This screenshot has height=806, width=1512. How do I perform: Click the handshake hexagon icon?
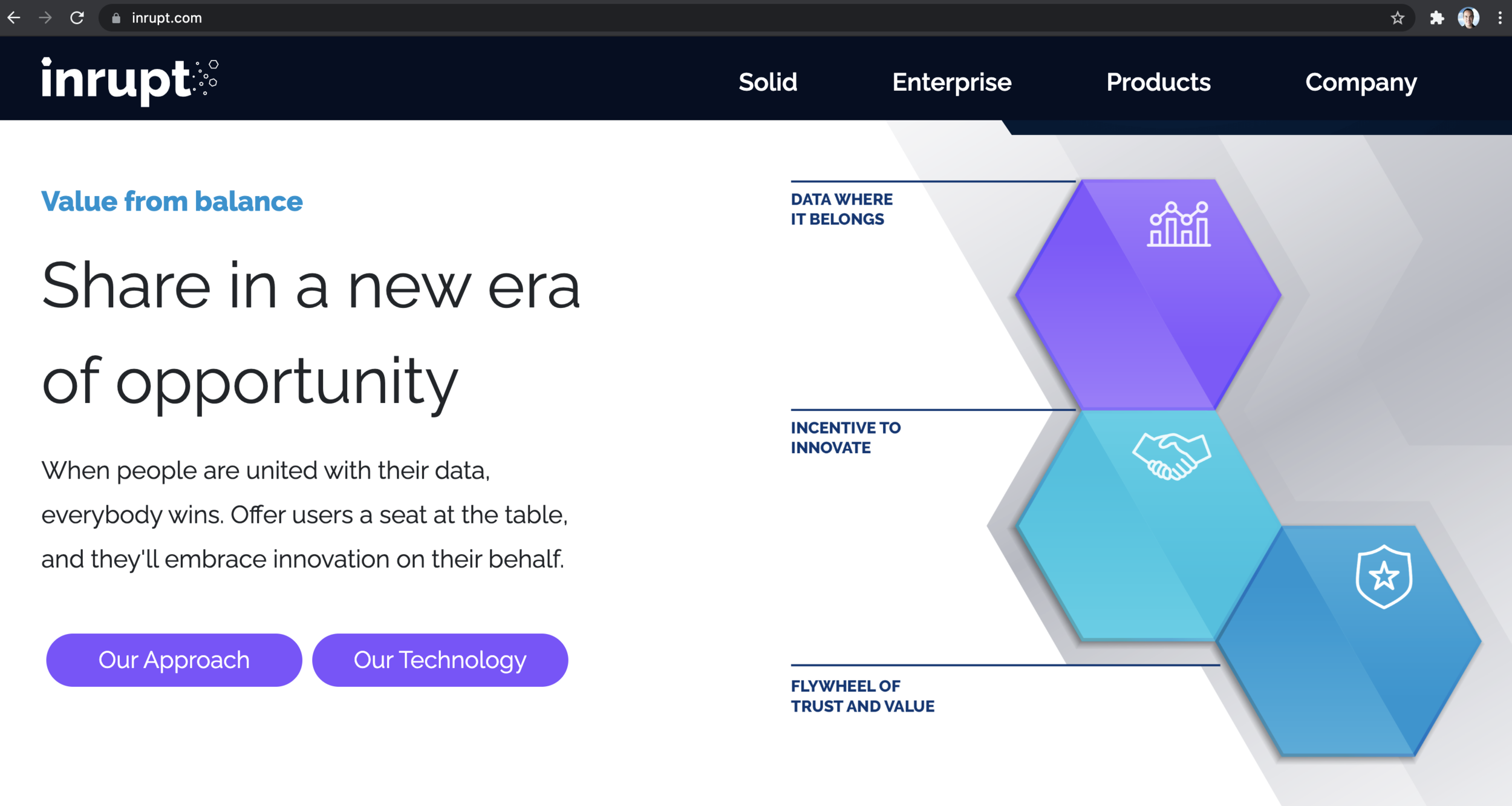[1171, 457]
